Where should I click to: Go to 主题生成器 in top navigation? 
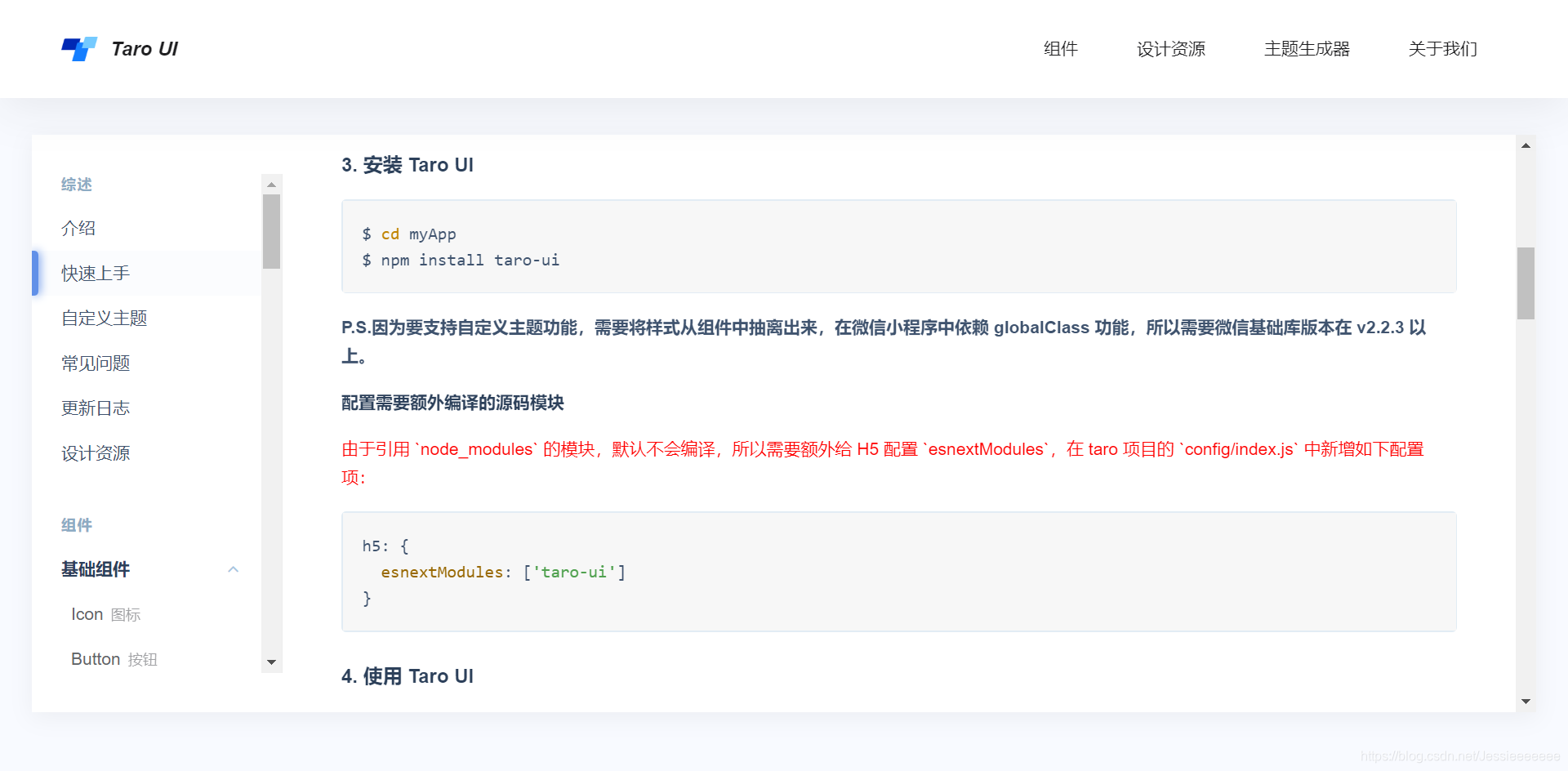click(x=1307, y=49)
